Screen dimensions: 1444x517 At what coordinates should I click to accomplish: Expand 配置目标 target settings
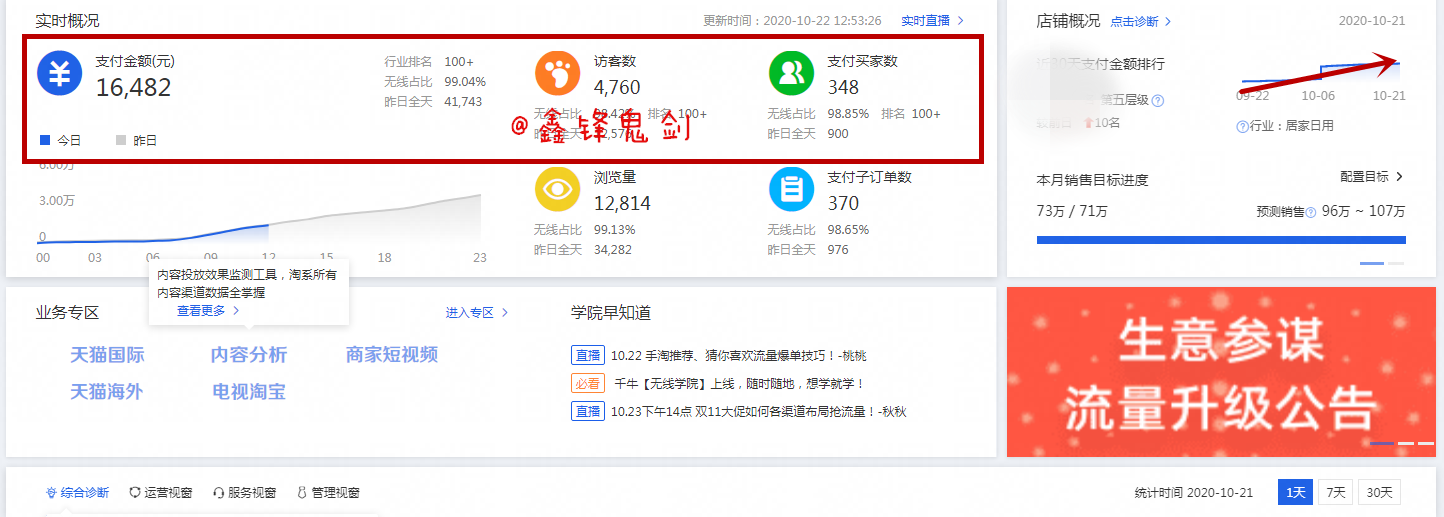tap(1371, 177)
